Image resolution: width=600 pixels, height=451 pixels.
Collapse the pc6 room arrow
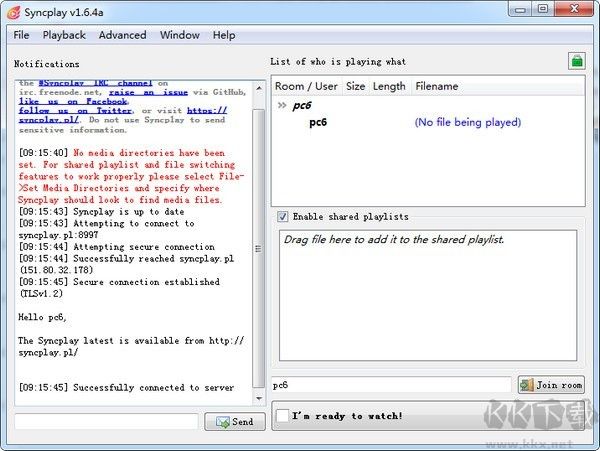click(282, 105)
